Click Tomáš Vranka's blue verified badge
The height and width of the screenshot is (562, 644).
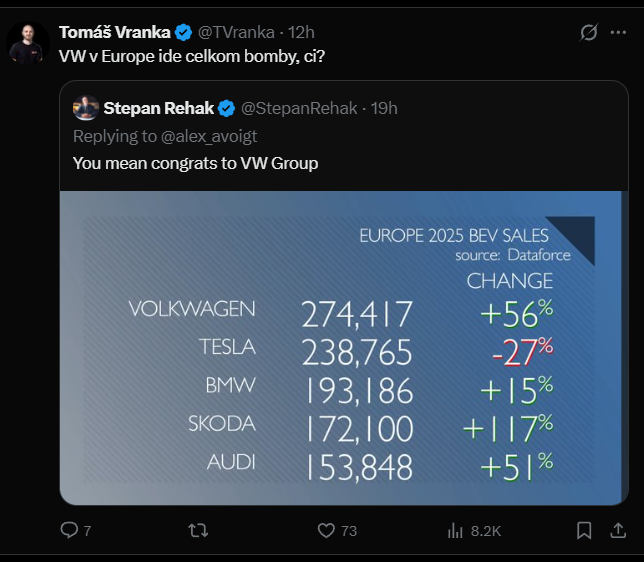point(184,32)
